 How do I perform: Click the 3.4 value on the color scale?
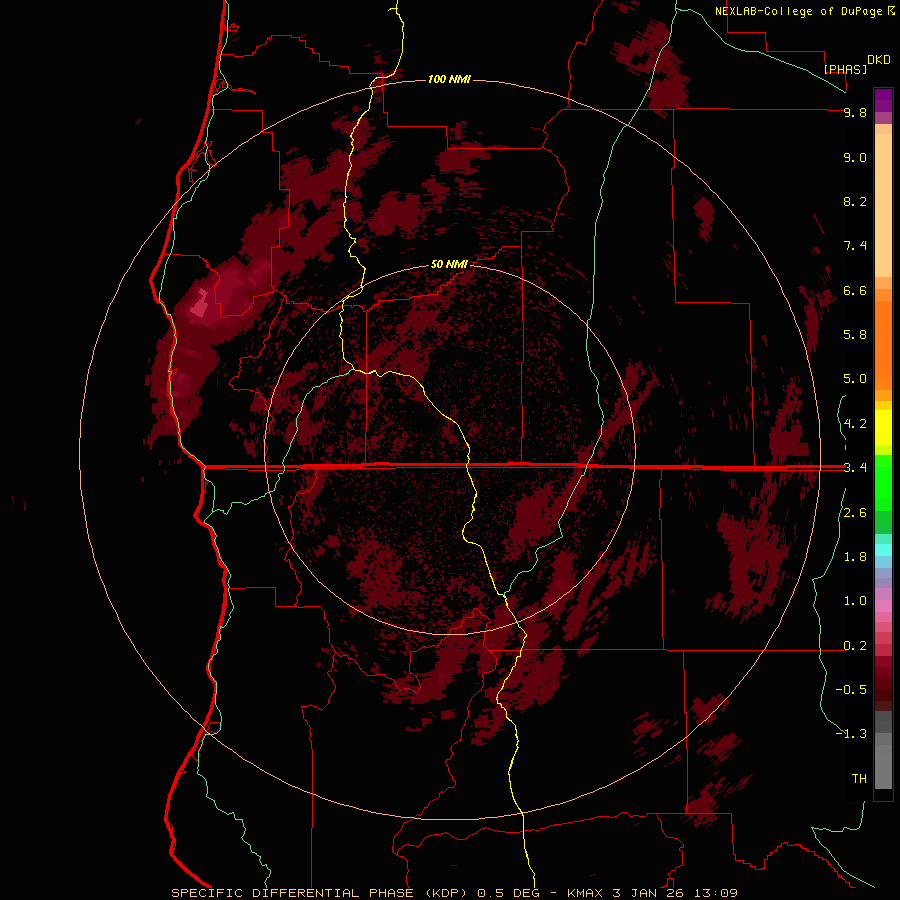pos(855,468)
